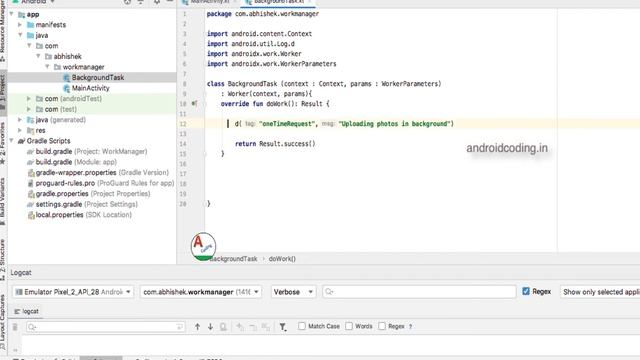Image resolution: width=640 pixels, height=360 pixels.
Task: Click the properties icon beside local.properties
Action: pyautogui.click(x=31, y=215)
